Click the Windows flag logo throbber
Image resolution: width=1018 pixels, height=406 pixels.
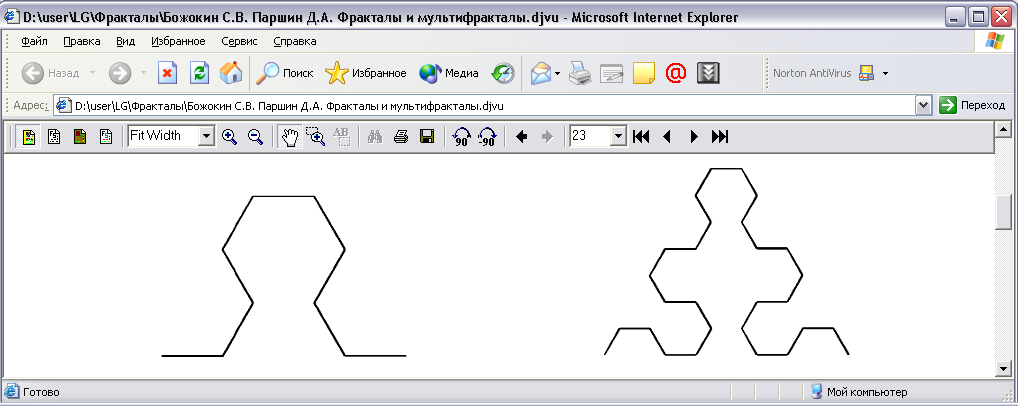click(x=994, y=42)
